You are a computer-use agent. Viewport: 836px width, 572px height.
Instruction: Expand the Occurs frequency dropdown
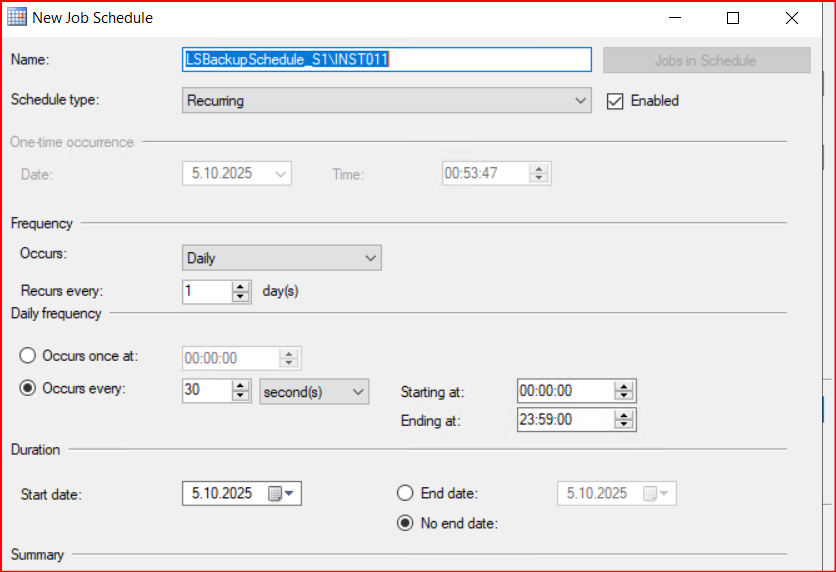282,258
